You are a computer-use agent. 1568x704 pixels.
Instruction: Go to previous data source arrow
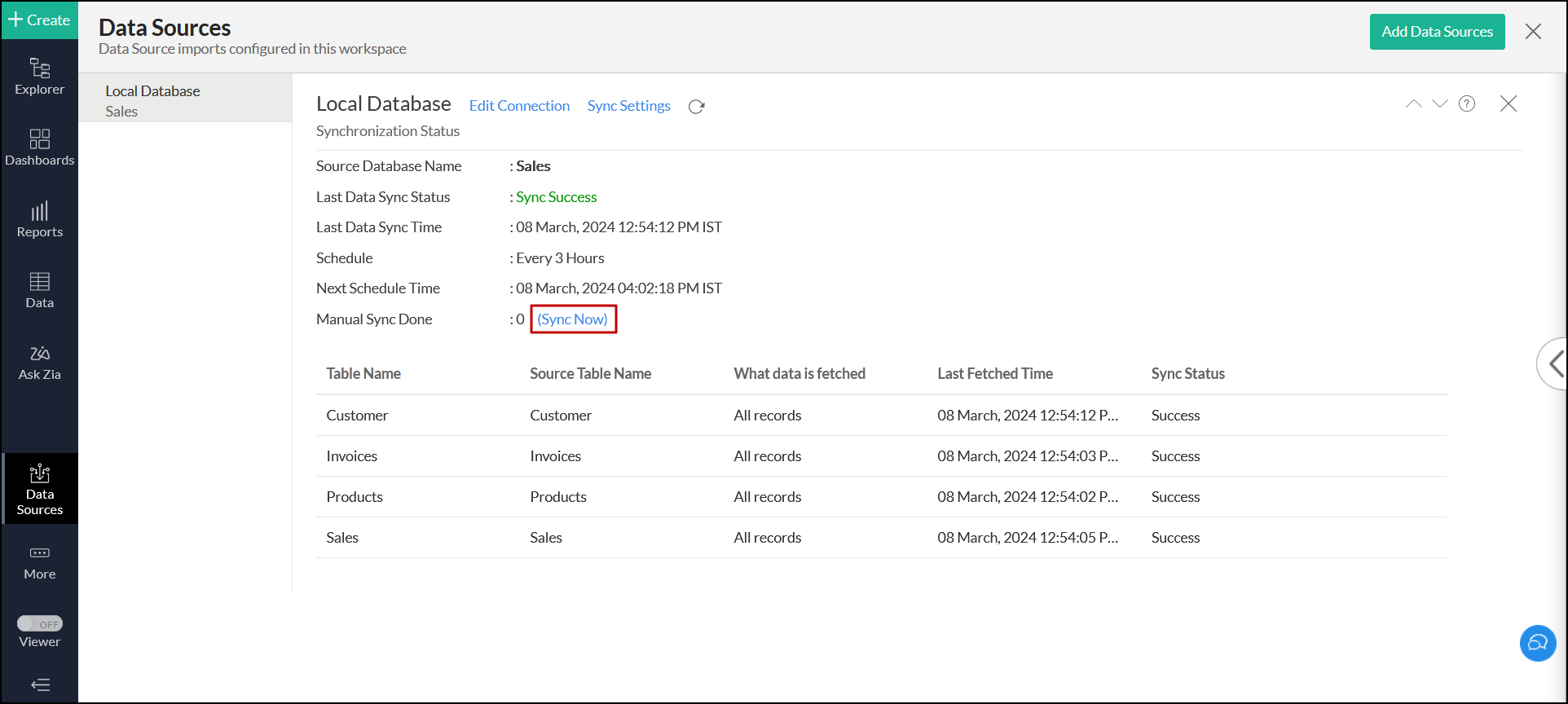(1413, 103)
